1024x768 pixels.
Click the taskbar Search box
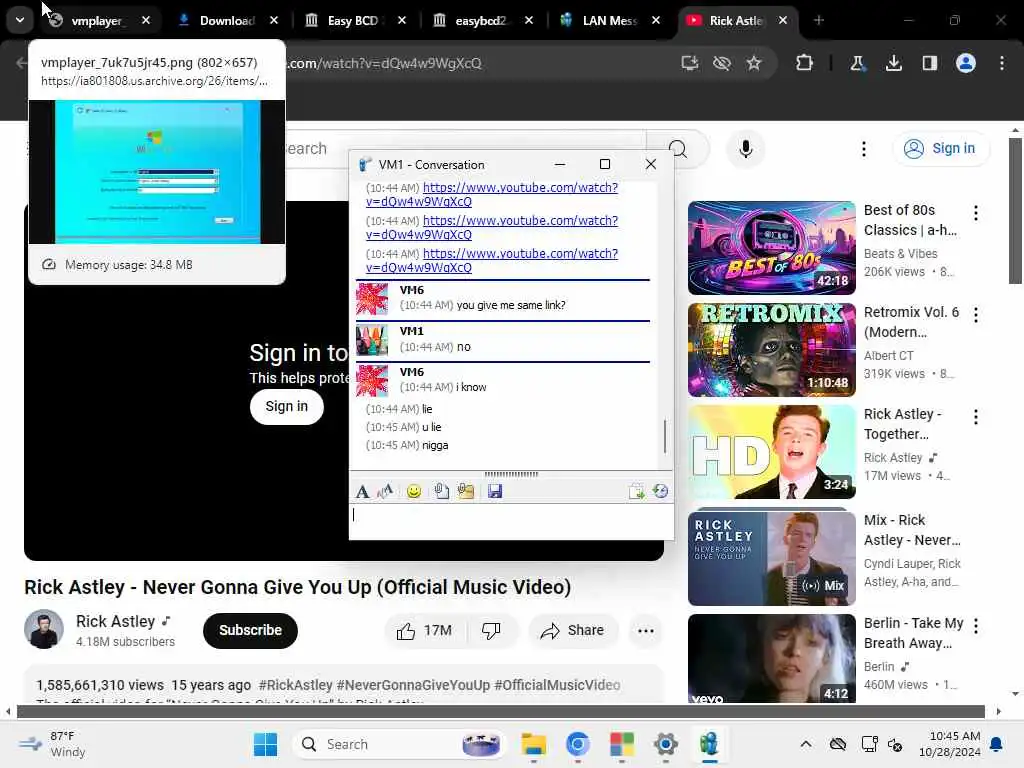click(400, 744)
